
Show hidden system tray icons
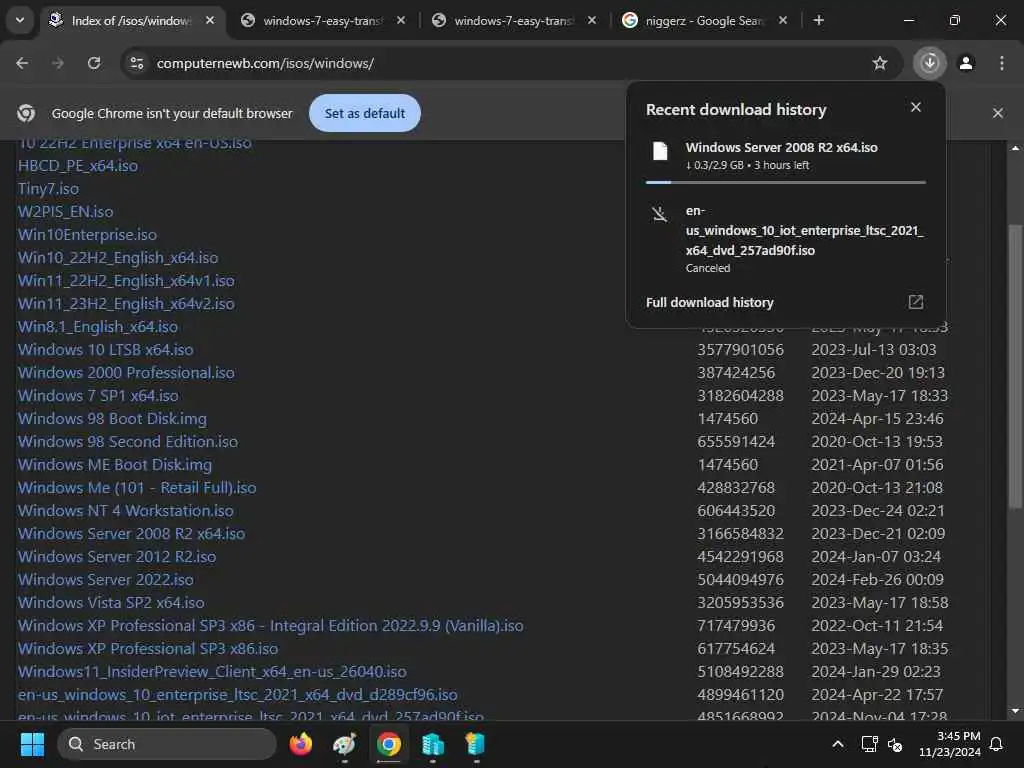(837, 744)
